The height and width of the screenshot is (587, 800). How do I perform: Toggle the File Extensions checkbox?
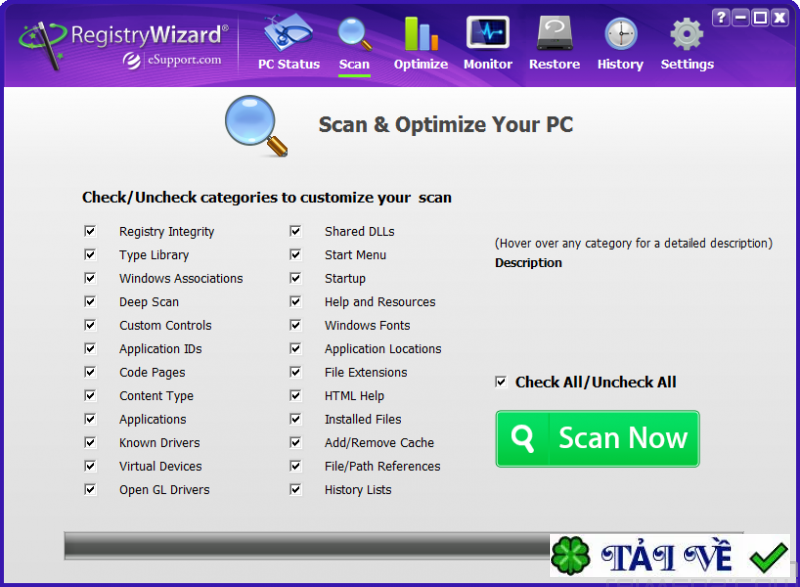pos(295,372)
